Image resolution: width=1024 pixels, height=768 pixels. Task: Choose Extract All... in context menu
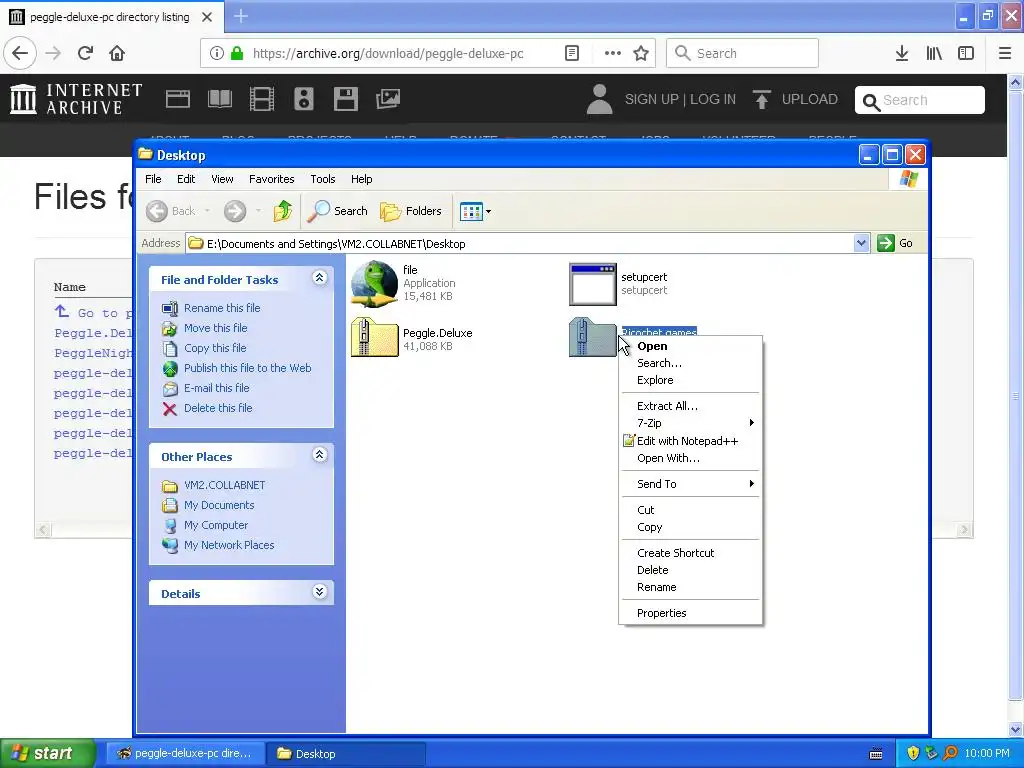click(x=690, y=406)
